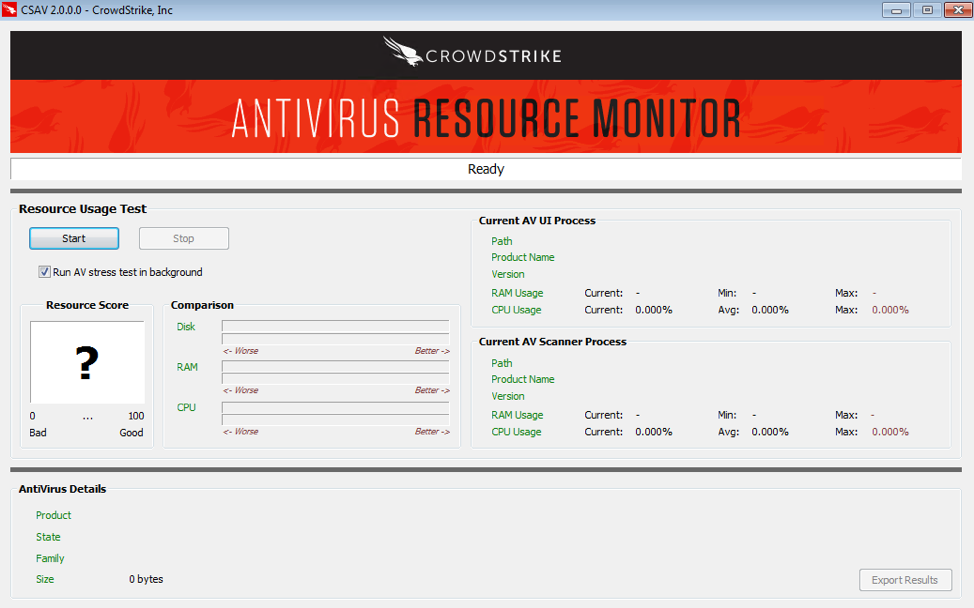This screenshot has width=974, height=608.
Task: Click the Antivirus Resource Monitor banner
Action: [x=486, y=117]
